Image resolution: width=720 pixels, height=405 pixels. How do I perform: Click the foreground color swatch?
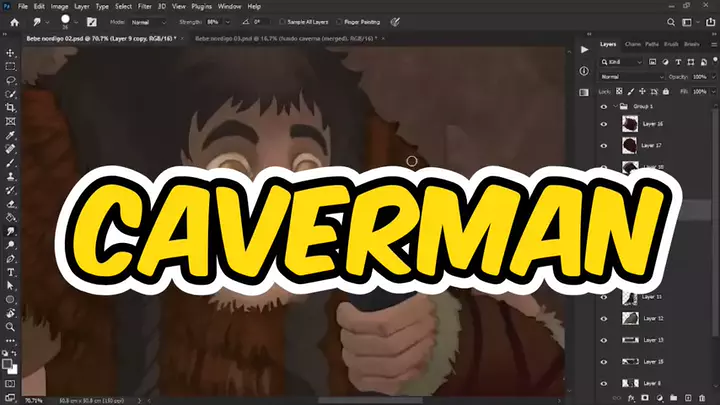tap(8, 353)
